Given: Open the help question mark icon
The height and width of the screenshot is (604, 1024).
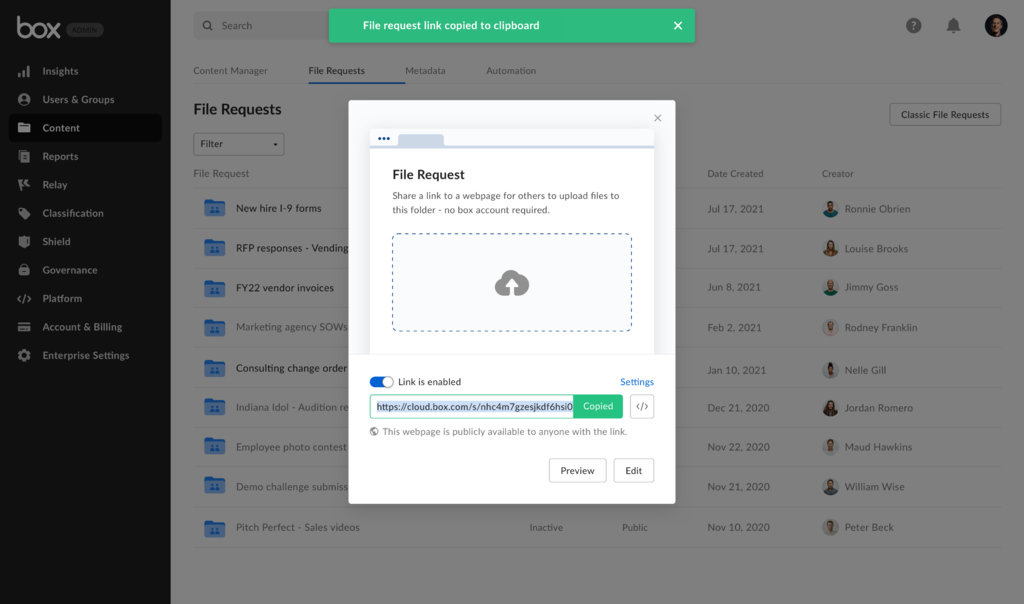Looking at the screenshot, I should coord(913,25).
